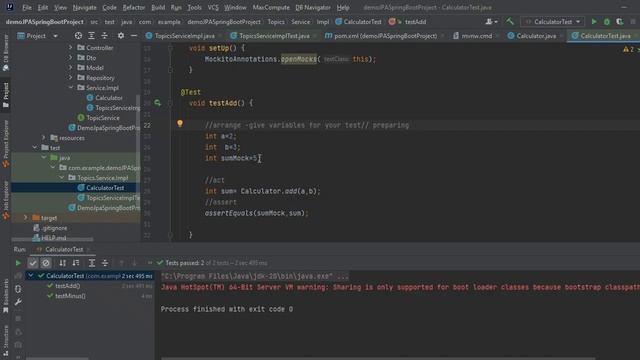
Task: Open the Bookmarks sidebar tool window
Action: click(x=6, y=296)
